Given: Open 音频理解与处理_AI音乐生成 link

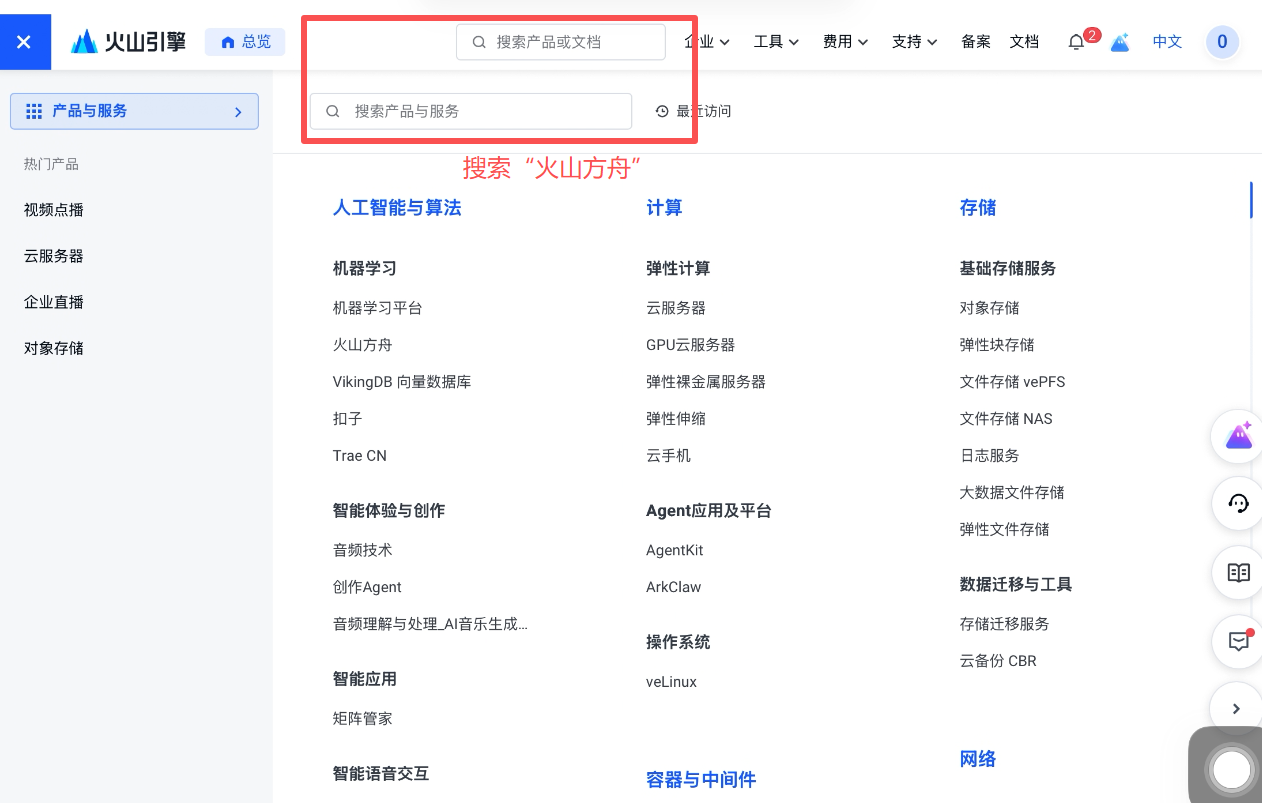Looking at the screenshot, I should pyautogui.click(x=430, y=624).
